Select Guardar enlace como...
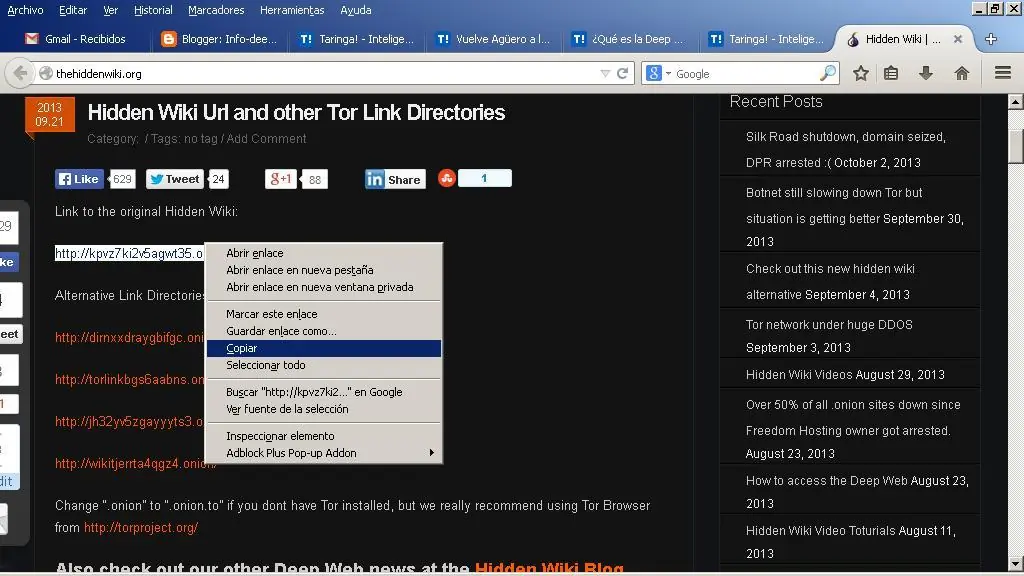Viewport: 1024px width, 576px height. coord(324,331)
